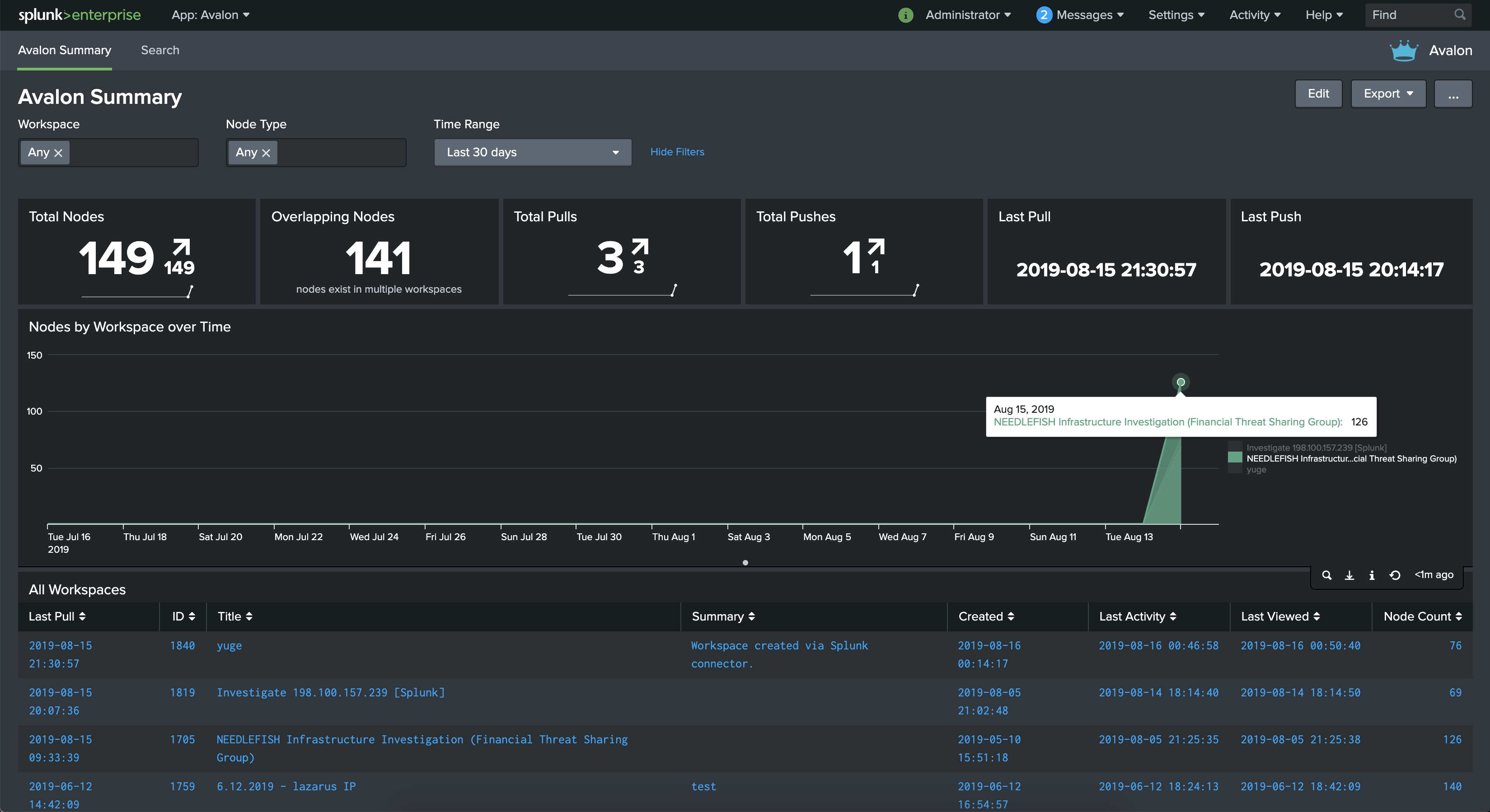Screen dimensions: 1490x812
Task: Sort table by Last Activity column
Action: (1138, 616)
